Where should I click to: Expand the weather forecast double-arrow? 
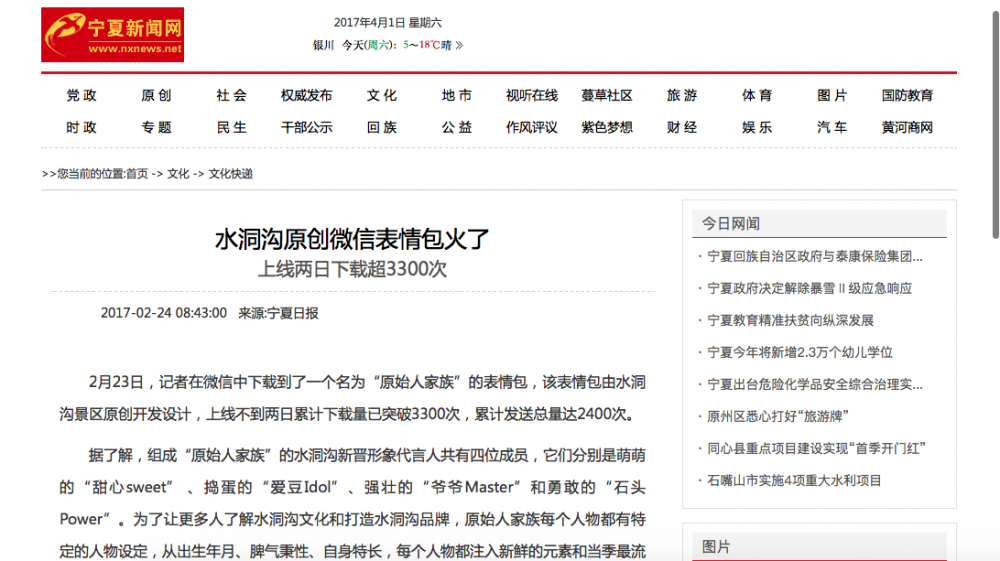click(x=459, y=45)
